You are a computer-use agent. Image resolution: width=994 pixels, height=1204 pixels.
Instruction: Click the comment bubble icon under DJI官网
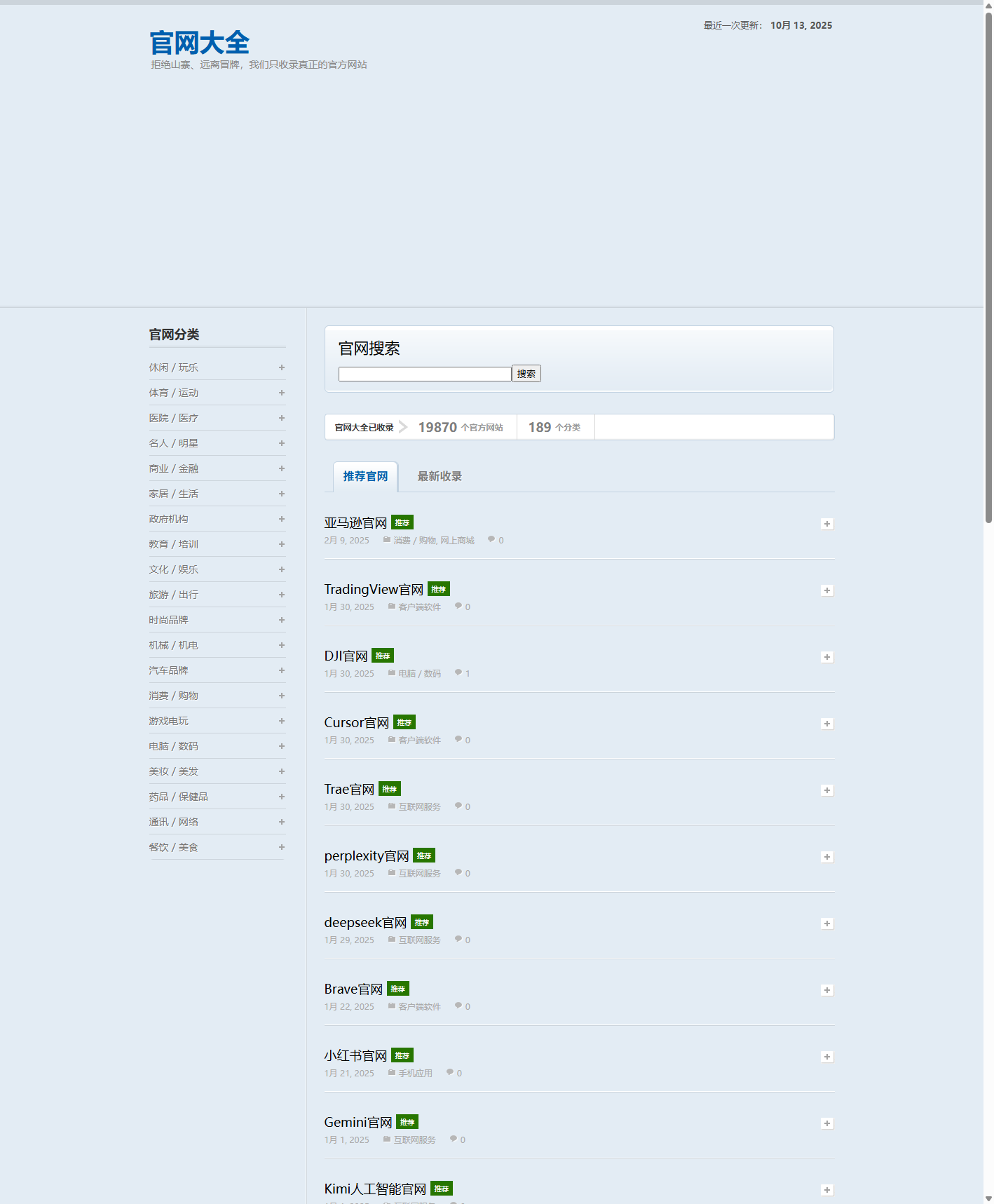458,672
